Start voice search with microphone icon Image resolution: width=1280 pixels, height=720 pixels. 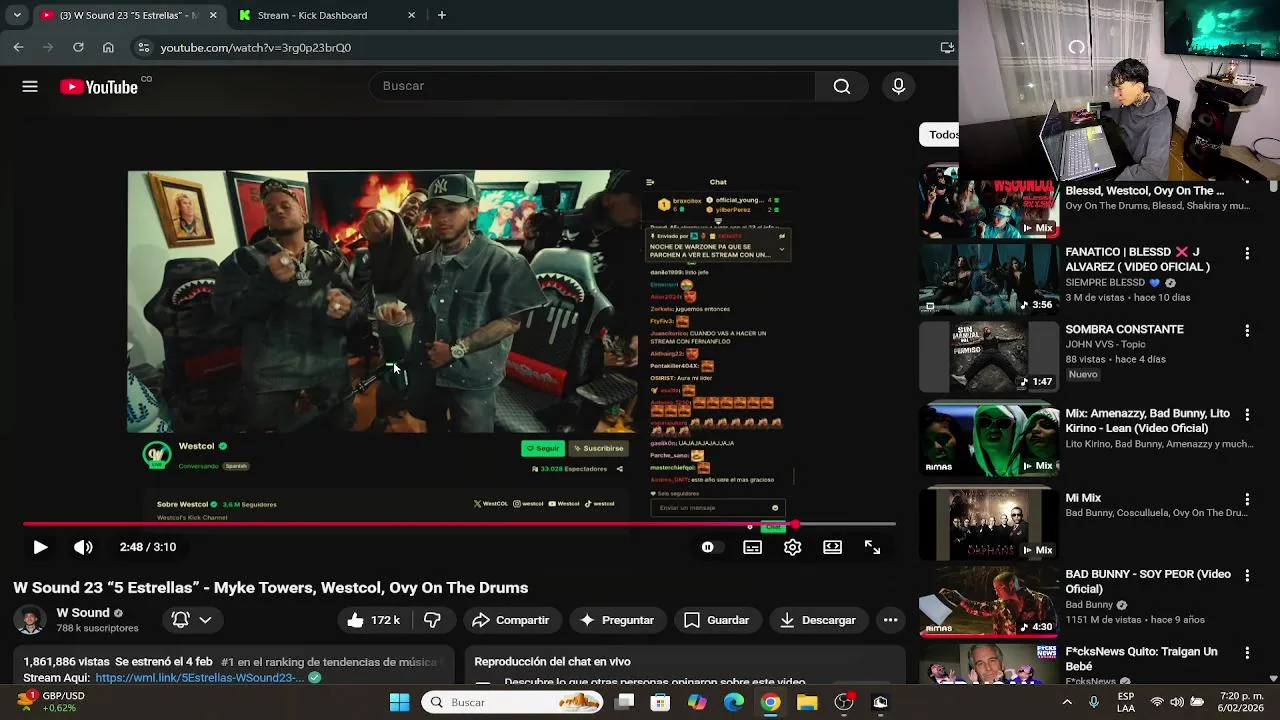click(898, 86)
